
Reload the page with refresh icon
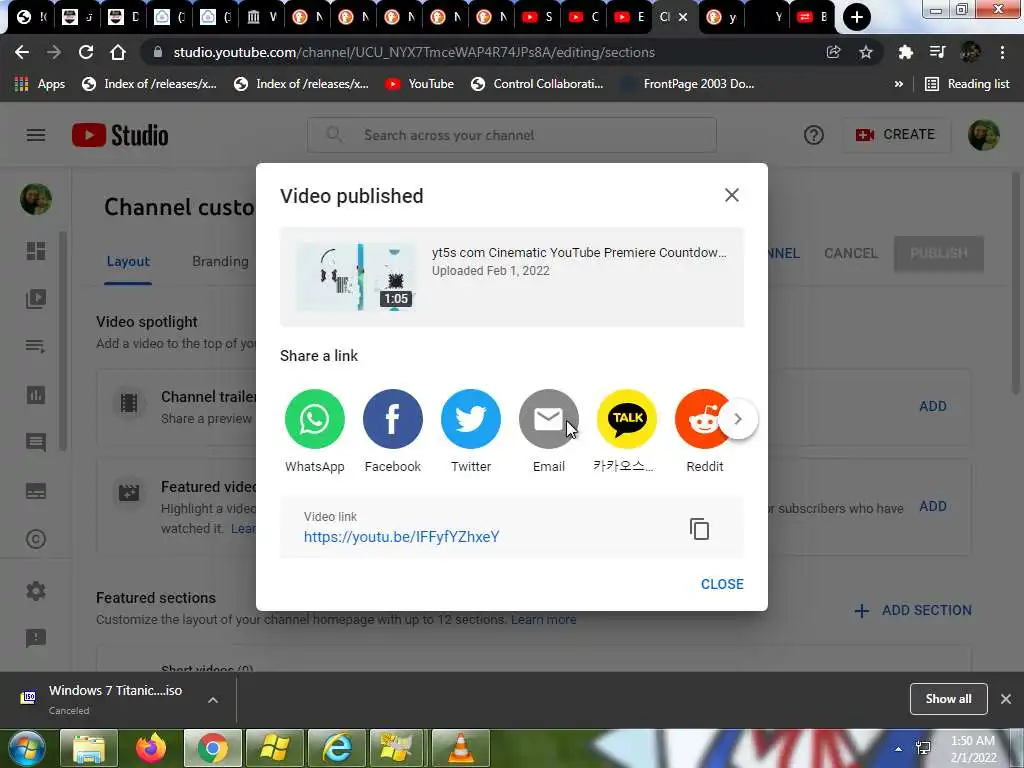point(86,52)
